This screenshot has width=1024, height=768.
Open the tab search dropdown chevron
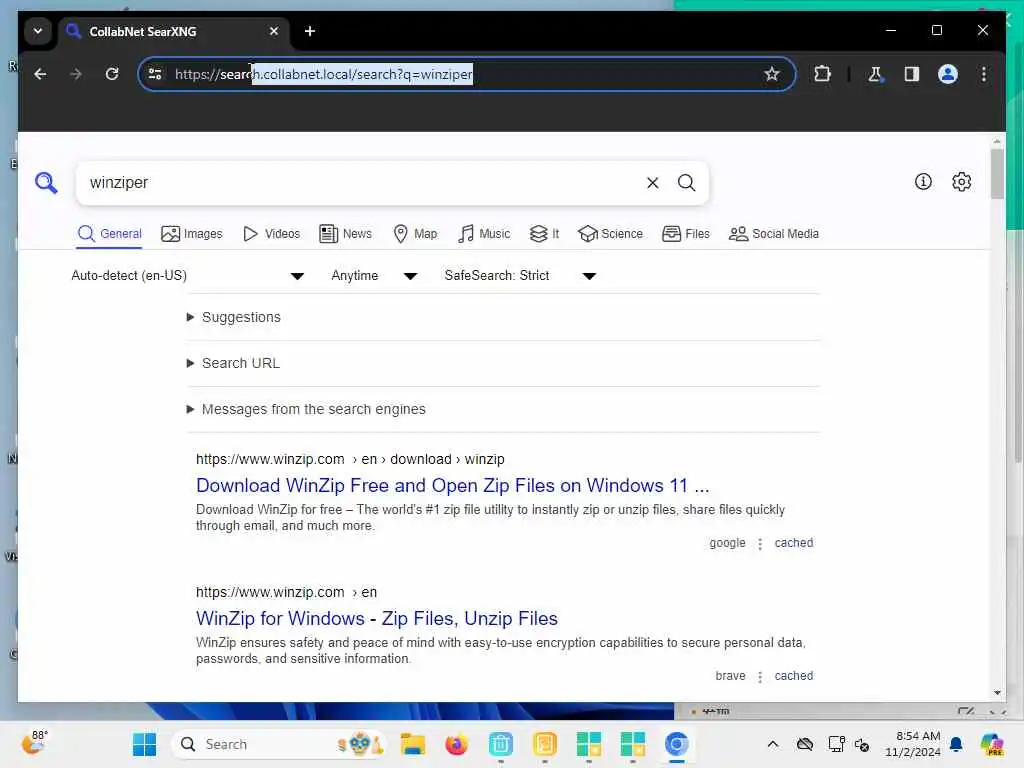tap(38, 31)
